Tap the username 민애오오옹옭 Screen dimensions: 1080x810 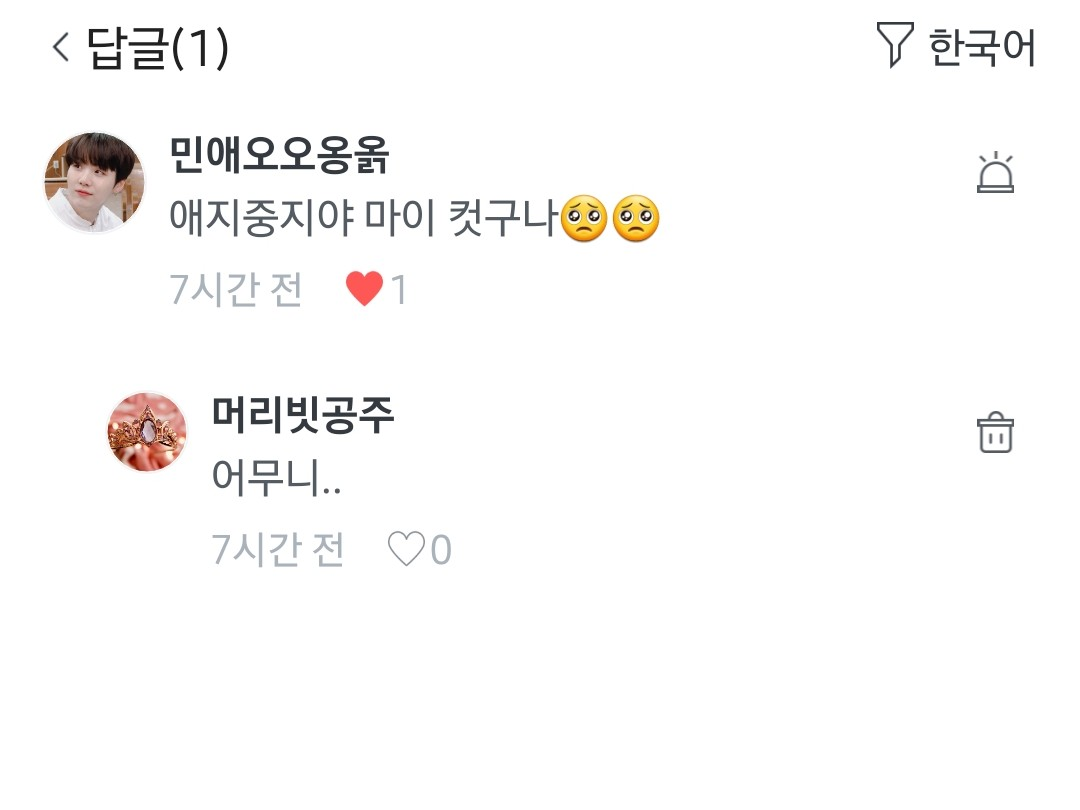pos(279,154)
